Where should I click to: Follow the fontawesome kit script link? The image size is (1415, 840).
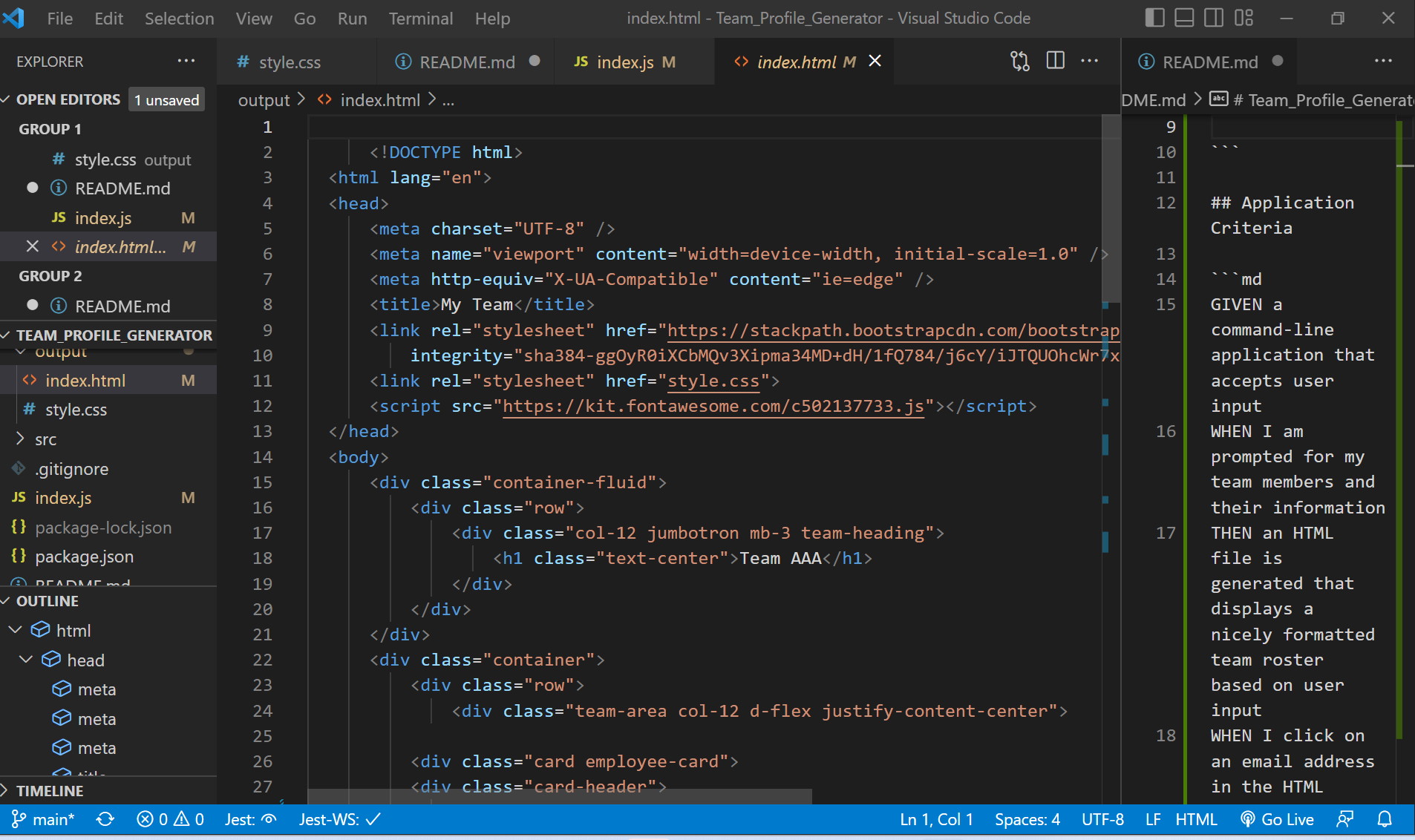pos(713,407)
